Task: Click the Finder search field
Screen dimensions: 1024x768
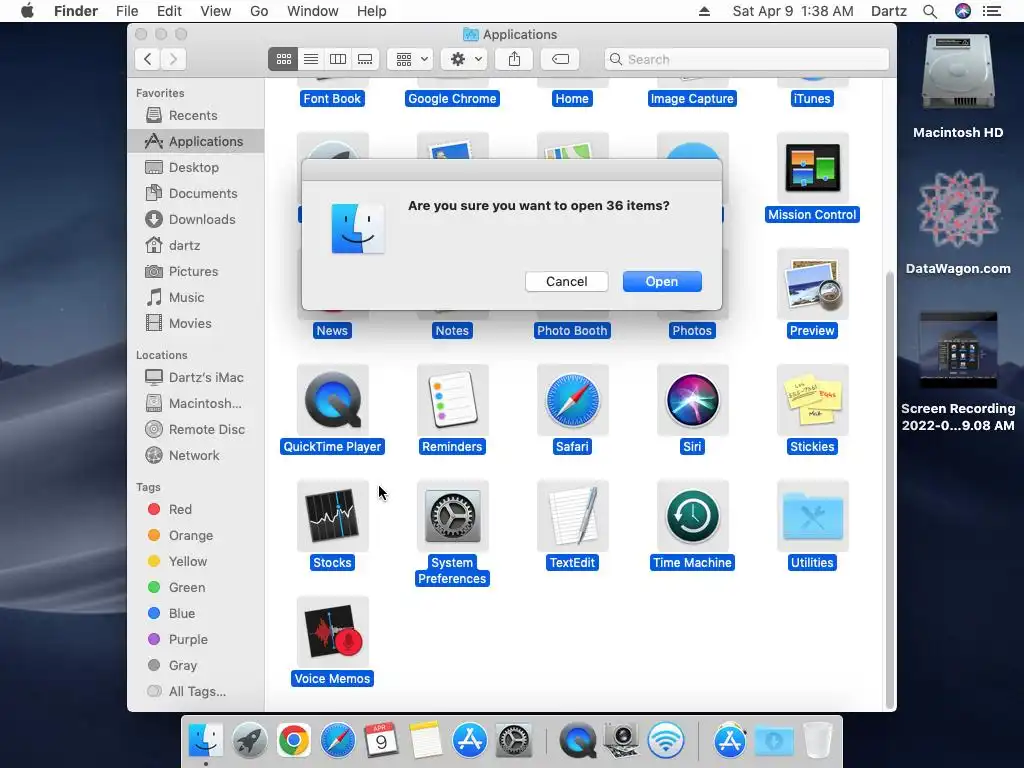Action: point(746,59)
